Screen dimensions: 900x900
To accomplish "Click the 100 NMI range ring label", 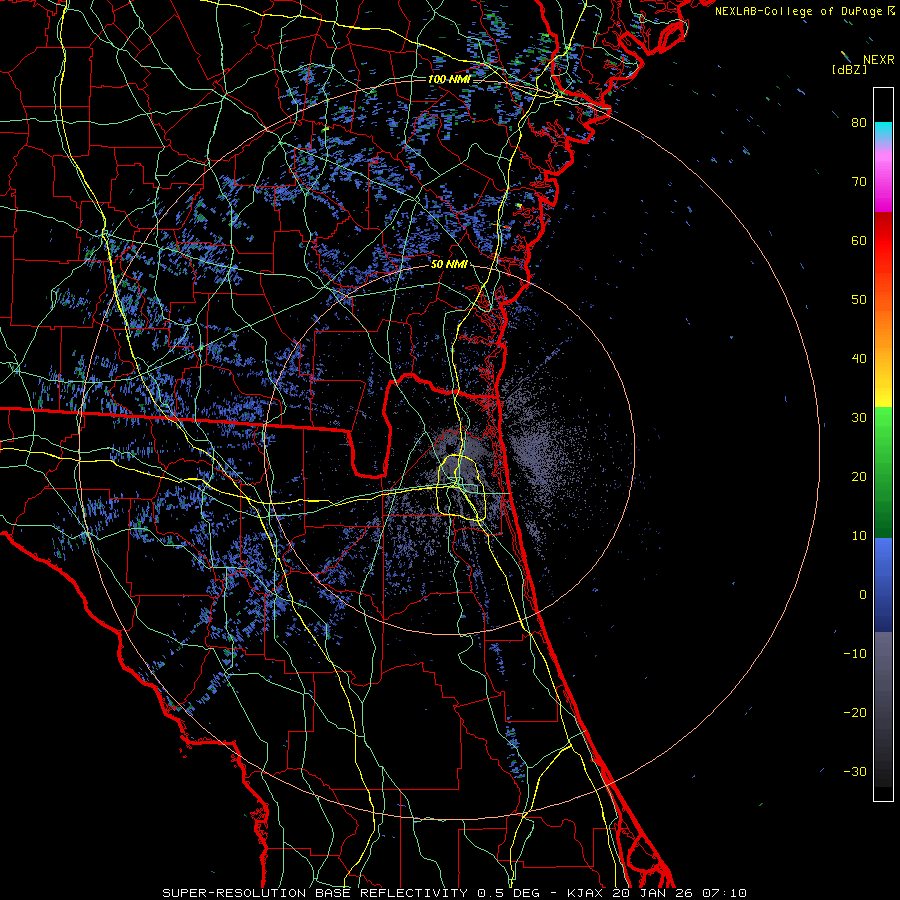I will click(448, 79).
